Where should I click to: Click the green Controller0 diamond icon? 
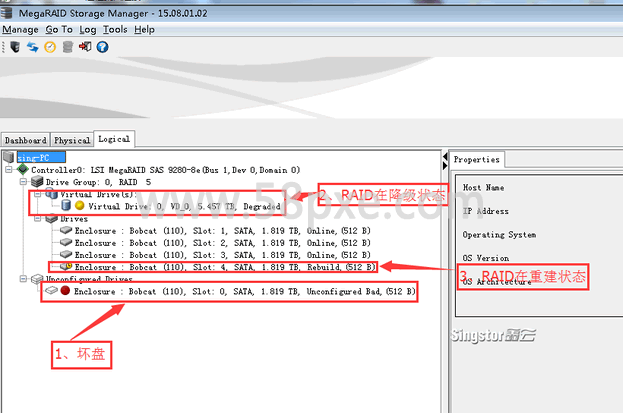click(23, 169)
